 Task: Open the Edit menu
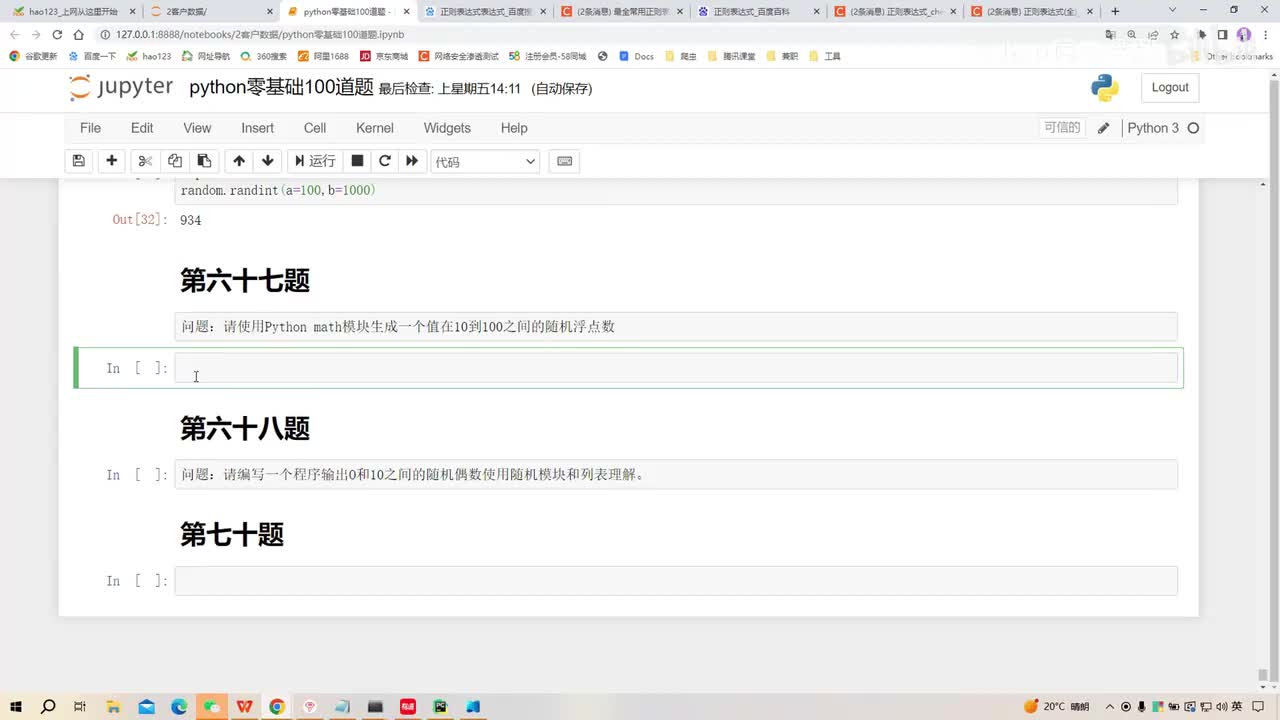(142, 128)
